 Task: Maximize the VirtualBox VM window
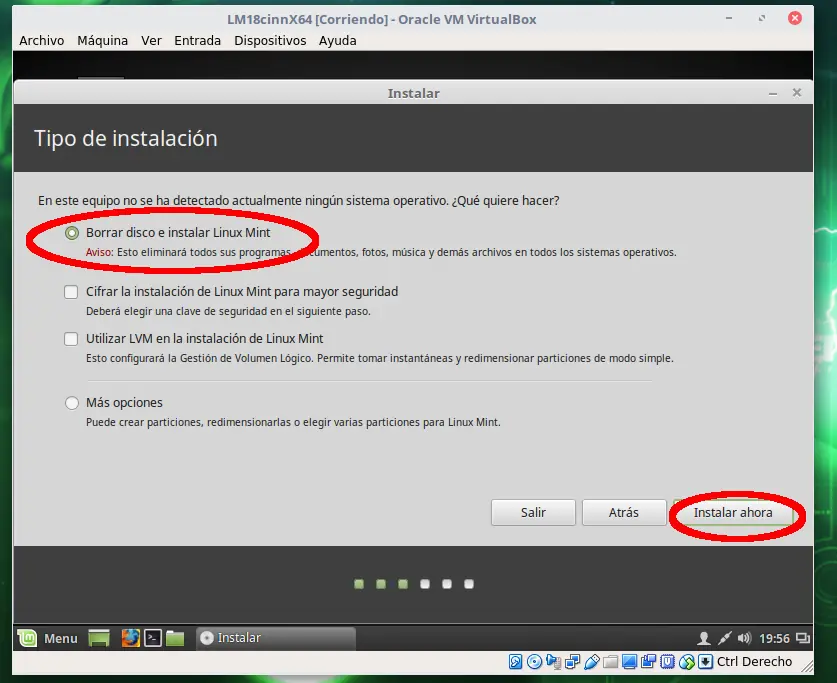[x=762, y=18]
